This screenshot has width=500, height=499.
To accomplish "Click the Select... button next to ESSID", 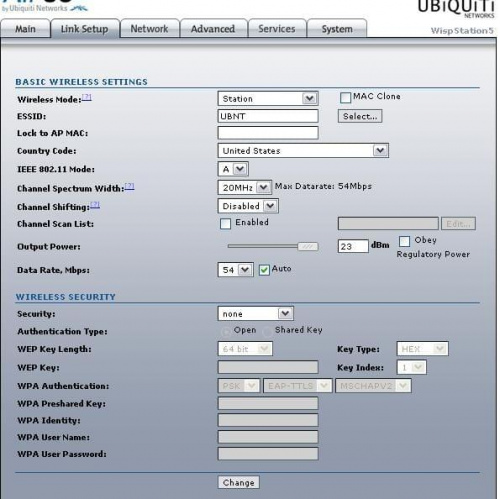I will [x=360, y=116].
